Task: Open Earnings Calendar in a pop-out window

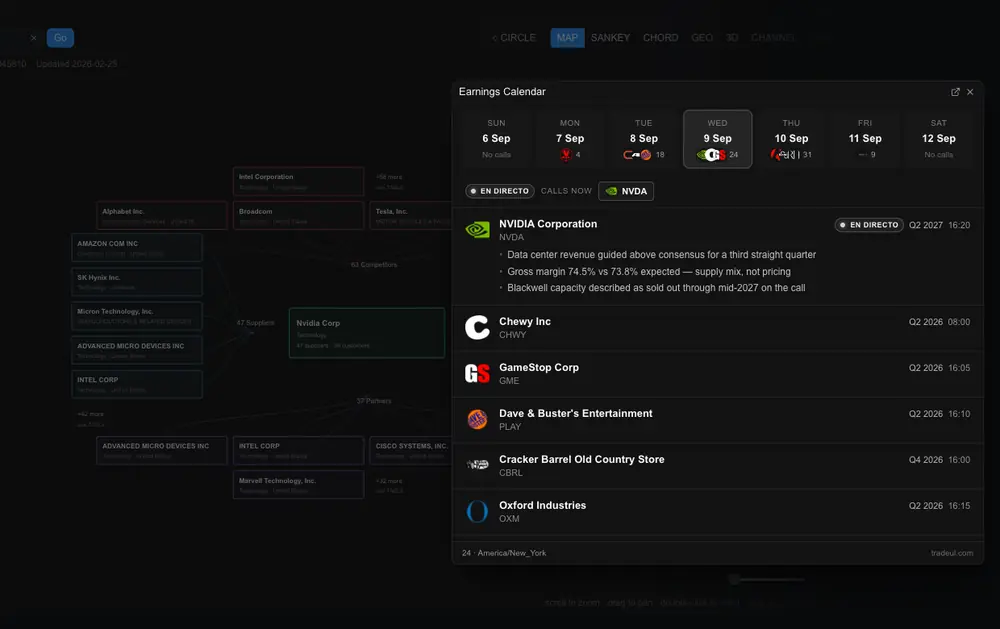Action: [x=955, y=92]
